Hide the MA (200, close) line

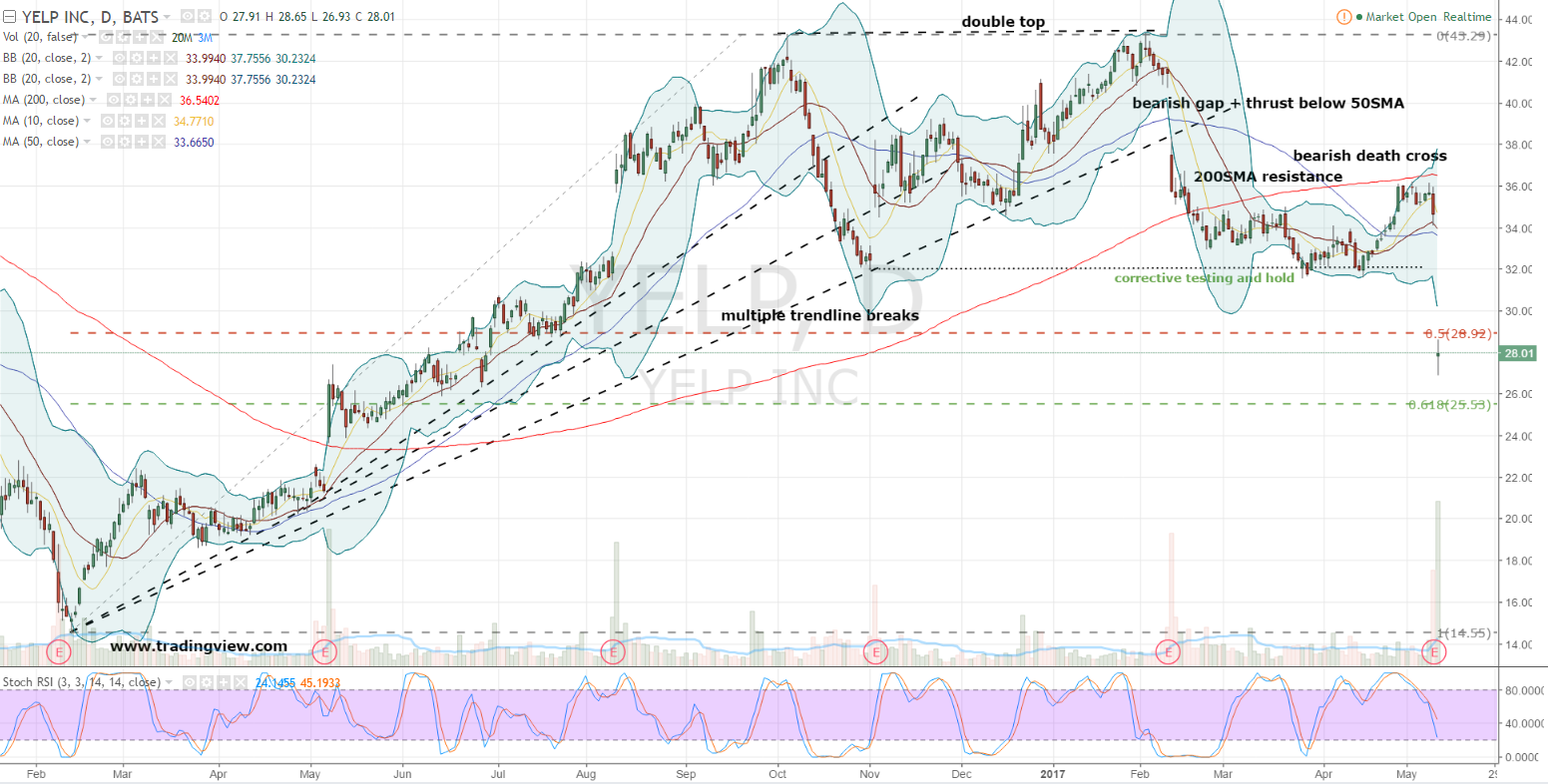pyautogui.click(x=112, y=101)
